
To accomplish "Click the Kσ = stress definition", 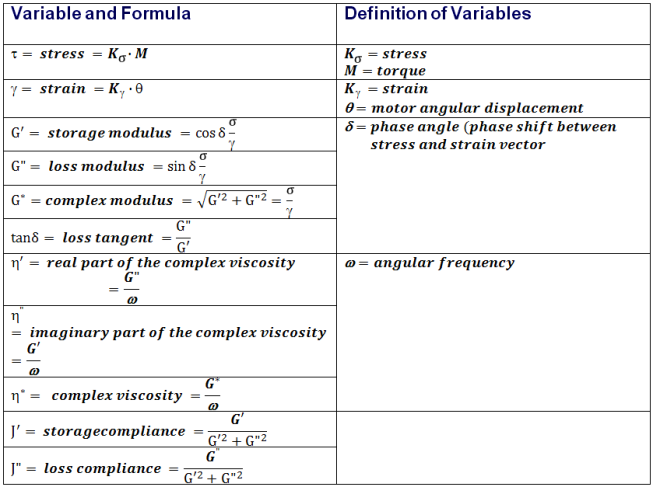I will point(386,54).
